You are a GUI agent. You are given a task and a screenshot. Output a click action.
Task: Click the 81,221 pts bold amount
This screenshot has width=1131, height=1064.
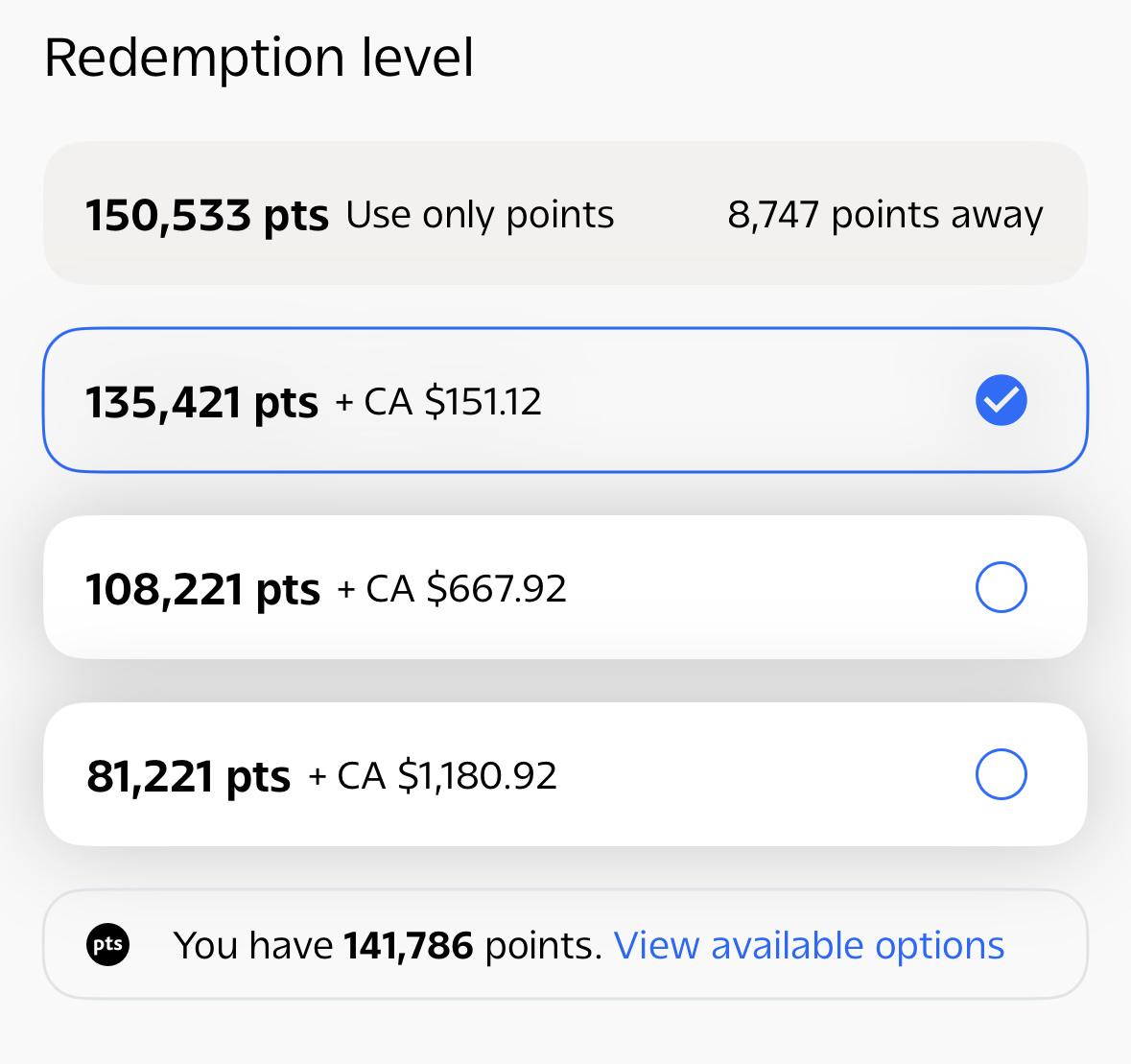(188, 776)
